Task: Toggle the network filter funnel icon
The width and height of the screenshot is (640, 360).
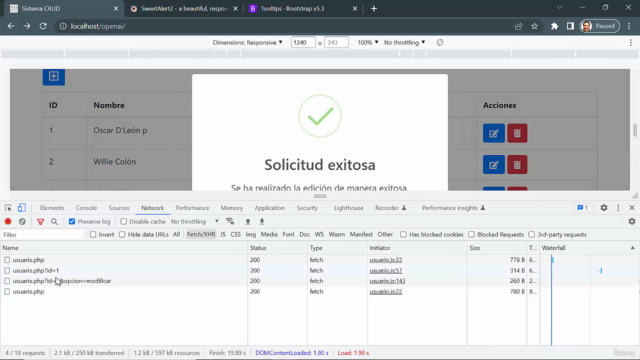Action: 40,221
